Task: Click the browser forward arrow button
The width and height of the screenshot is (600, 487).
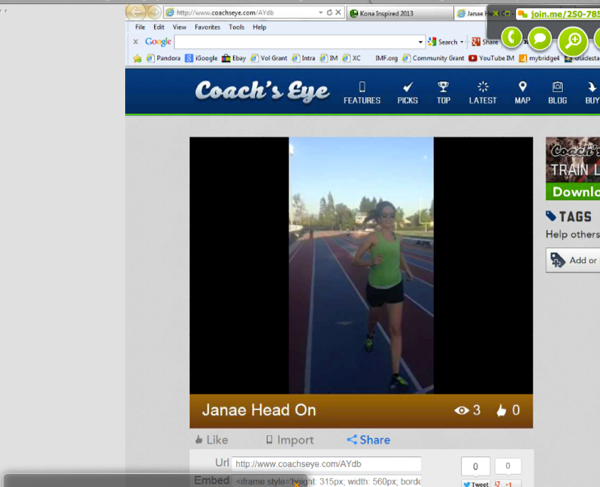Action: 154,13
